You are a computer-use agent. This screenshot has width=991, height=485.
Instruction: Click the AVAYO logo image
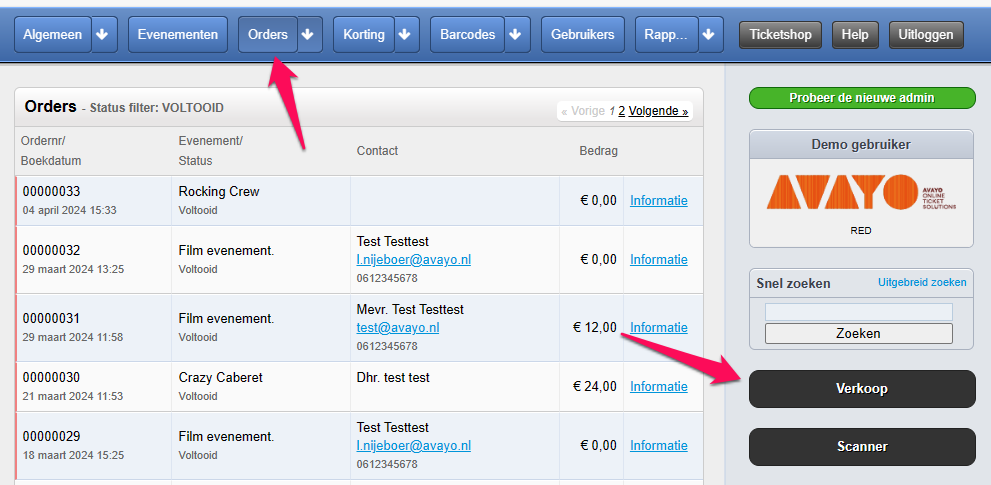pyautogui.click(x=861, y=192)
